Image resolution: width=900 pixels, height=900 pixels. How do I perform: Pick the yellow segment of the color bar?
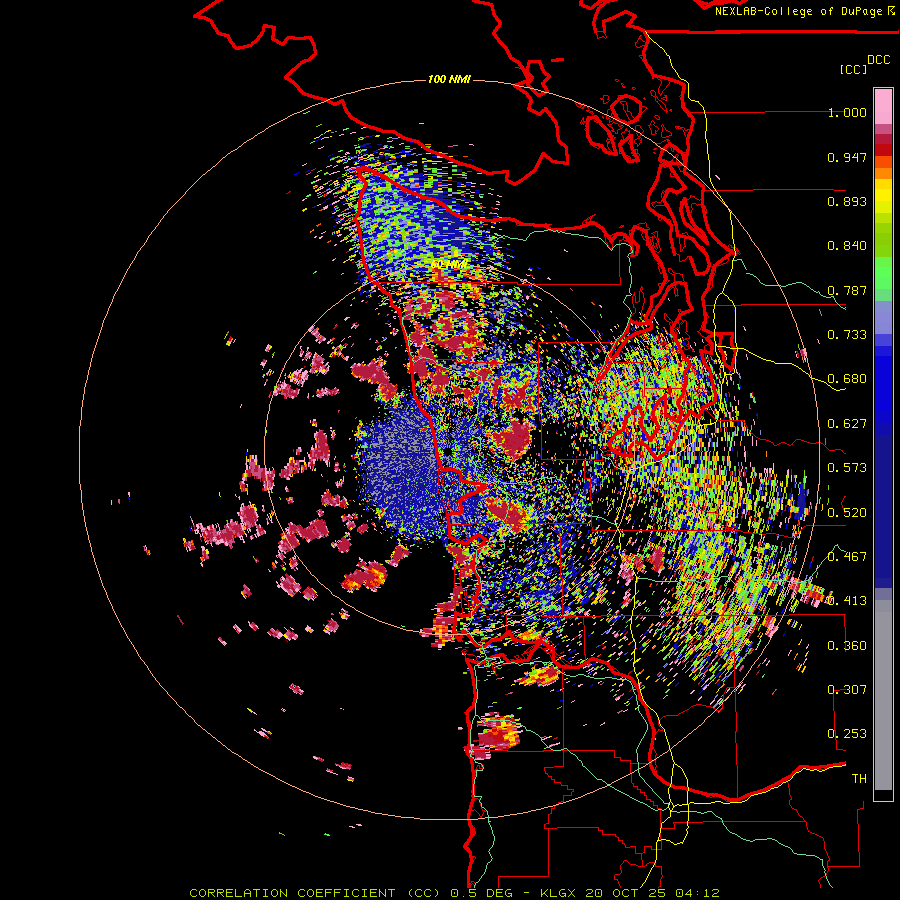click(883, 196)
